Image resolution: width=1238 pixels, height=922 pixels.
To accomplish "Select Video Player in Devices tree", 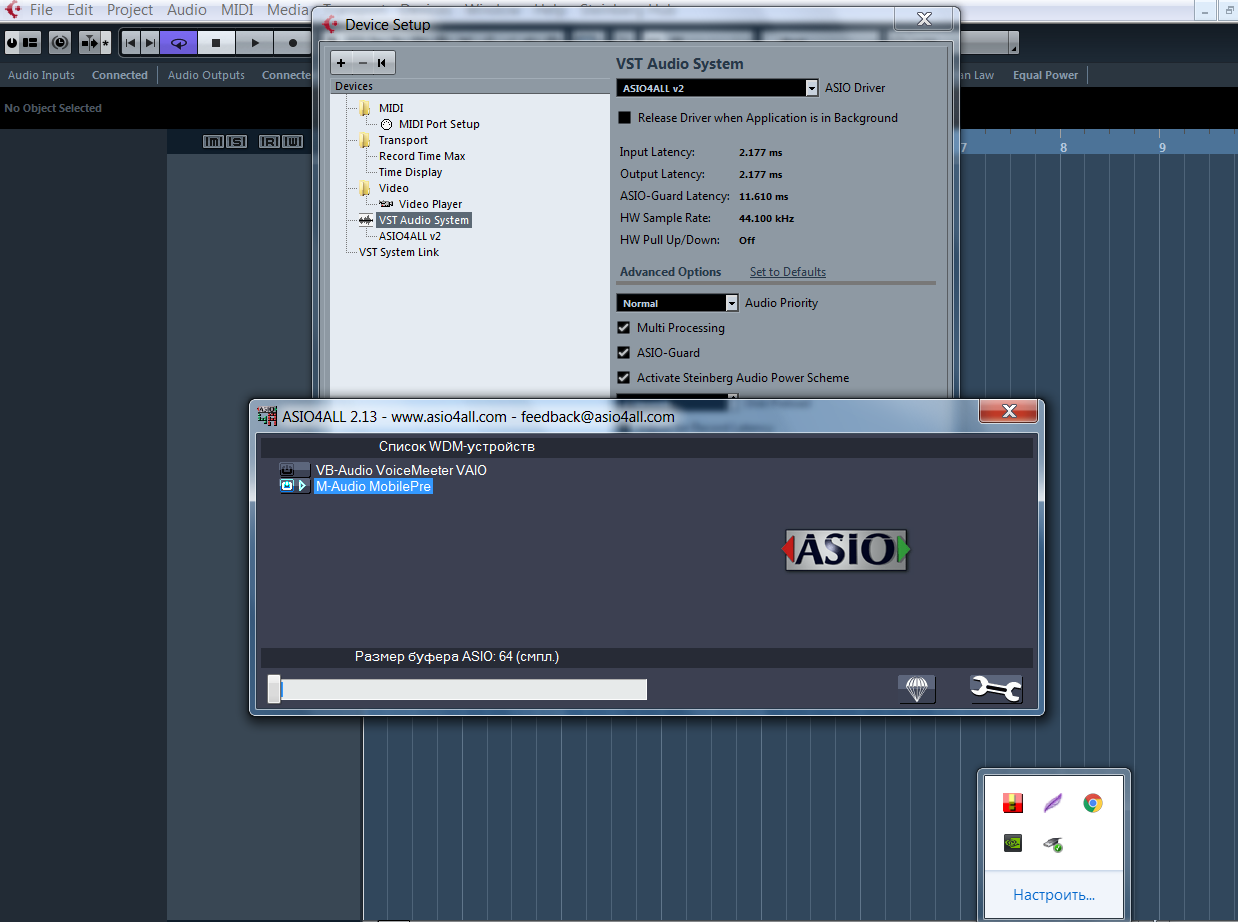I will pyautogui.click(x=430, y=204).
